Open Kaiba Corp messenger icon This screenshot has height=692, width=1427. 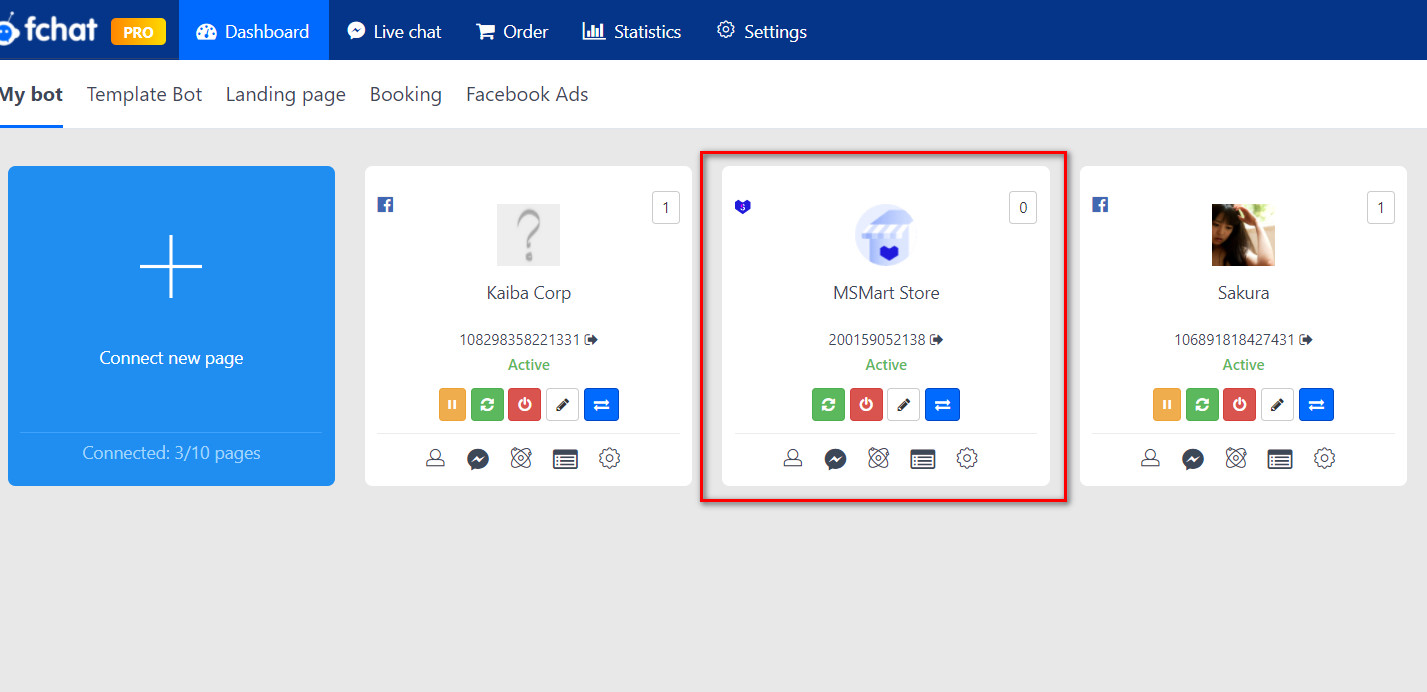tap(478, 459)
